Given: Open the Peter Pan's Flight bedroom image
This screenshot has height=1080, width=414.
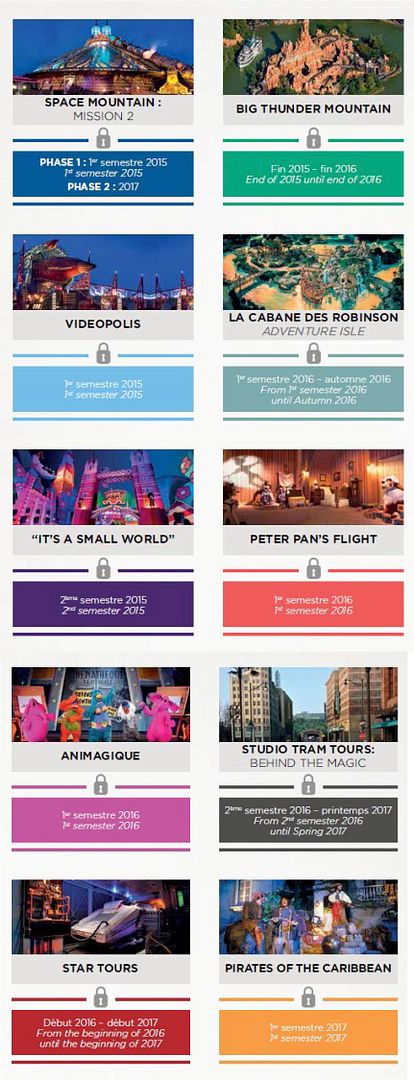Looking at the screenshot, I should click(x=313, y=487).
